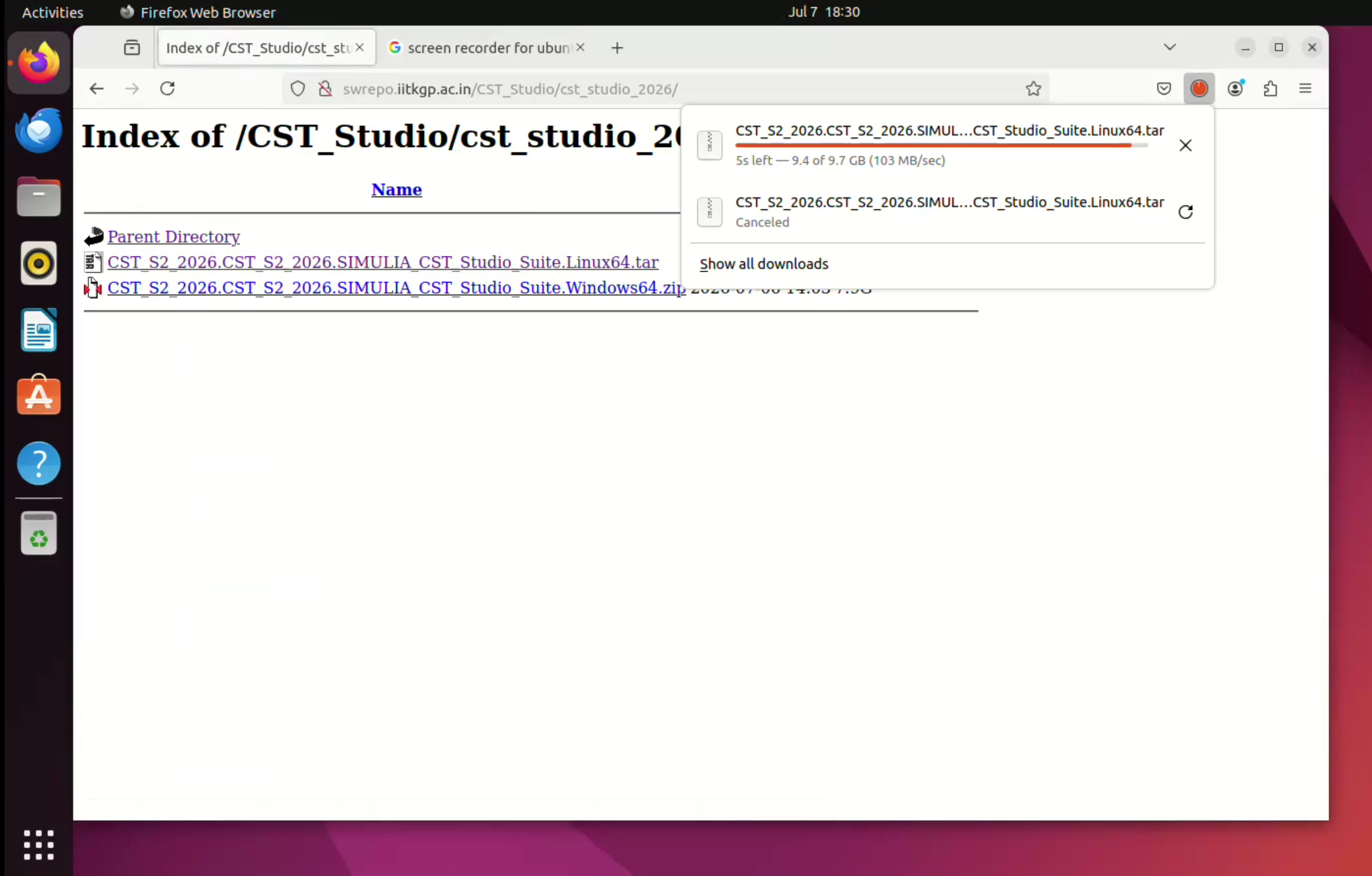Click the text file icon beside Linux64.tar link
This screenshot has height=876, width=1372.
[93, 262]
